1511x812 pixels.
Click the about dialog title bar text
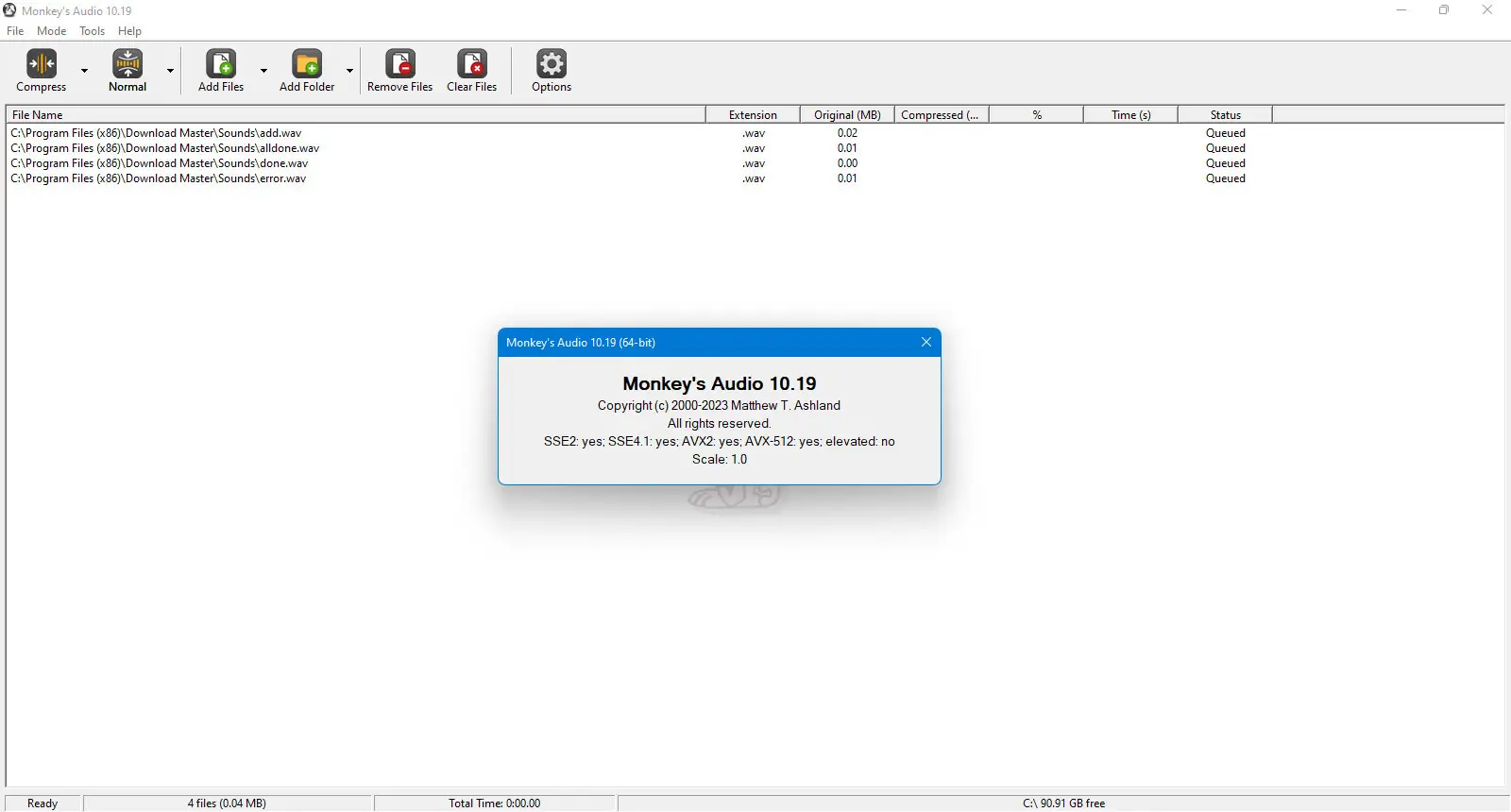pyautogui.click(x=581, y=343)
